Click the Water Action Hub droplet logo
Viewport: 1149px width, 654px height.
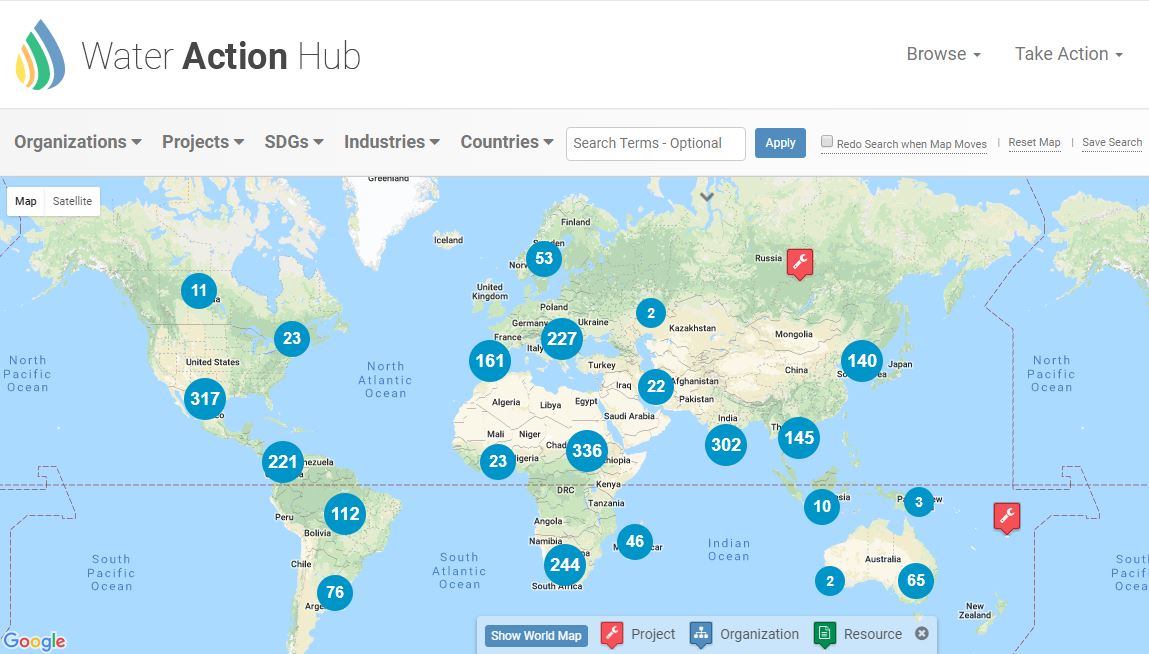tap(40, 55)
